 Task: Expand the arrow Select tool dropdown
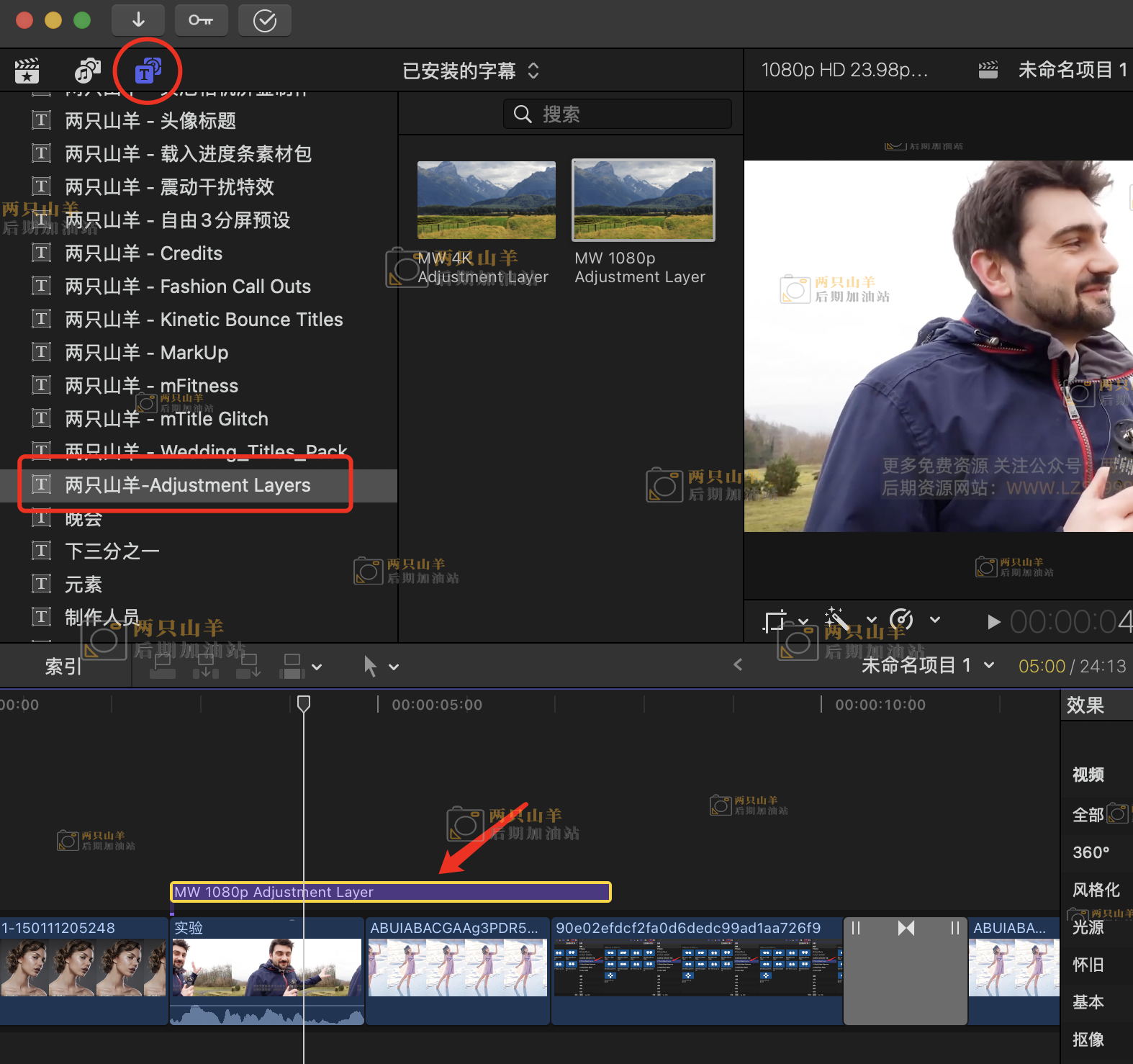pyautogui.click(x=394, y=667)
